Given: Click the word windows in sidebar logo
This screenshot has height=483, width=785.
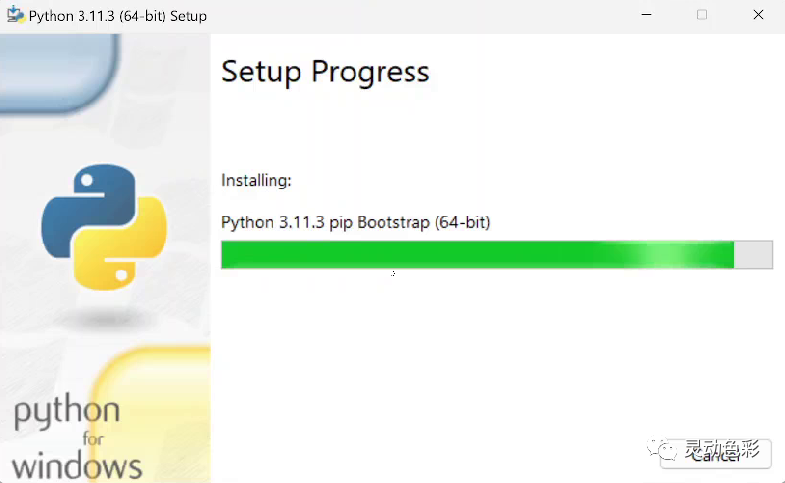Looking at the screenshot, I should tap(77, 466).
